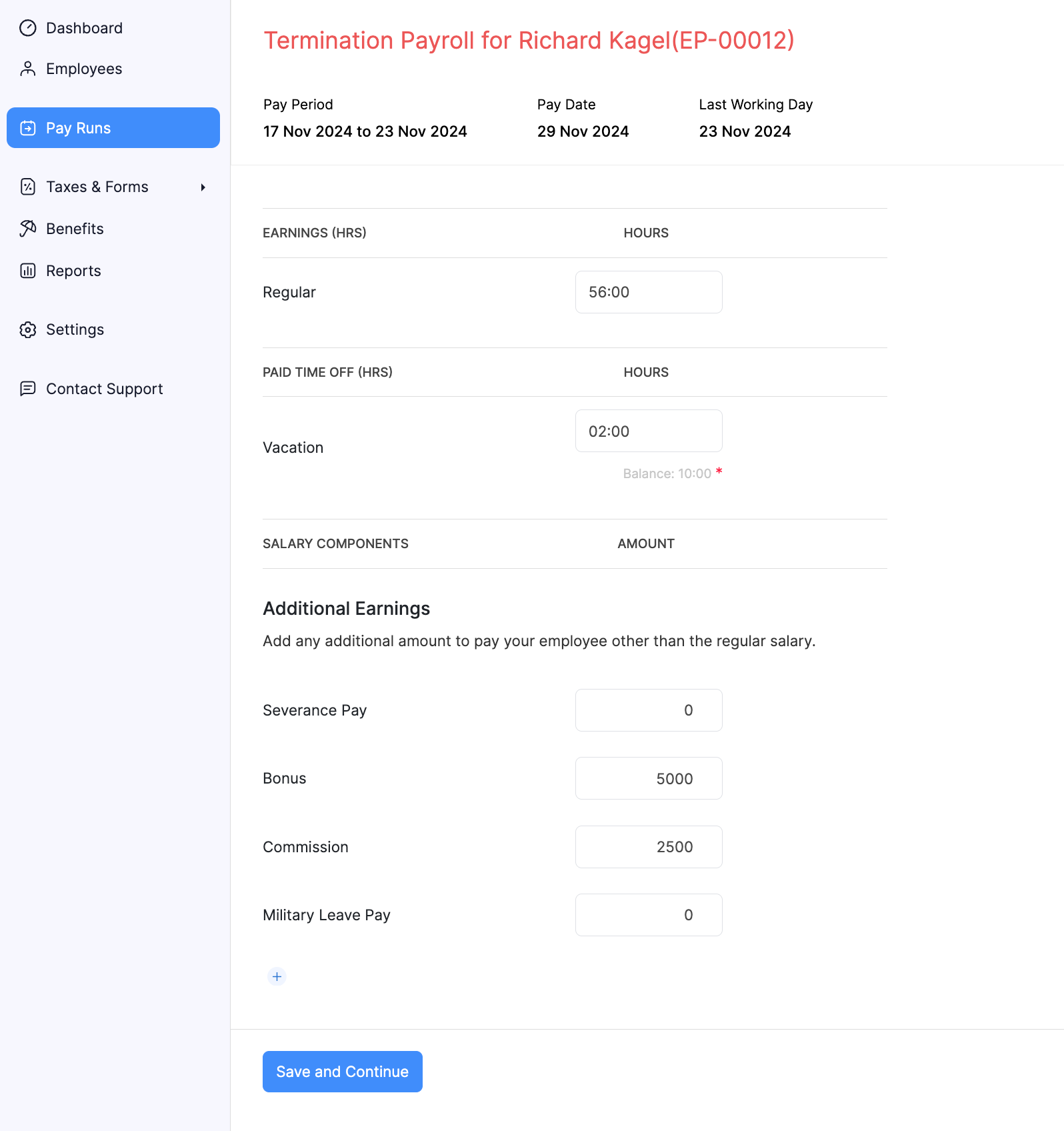
Task: Click the Severance Pay amount field
Action: [x=647, y=710]
